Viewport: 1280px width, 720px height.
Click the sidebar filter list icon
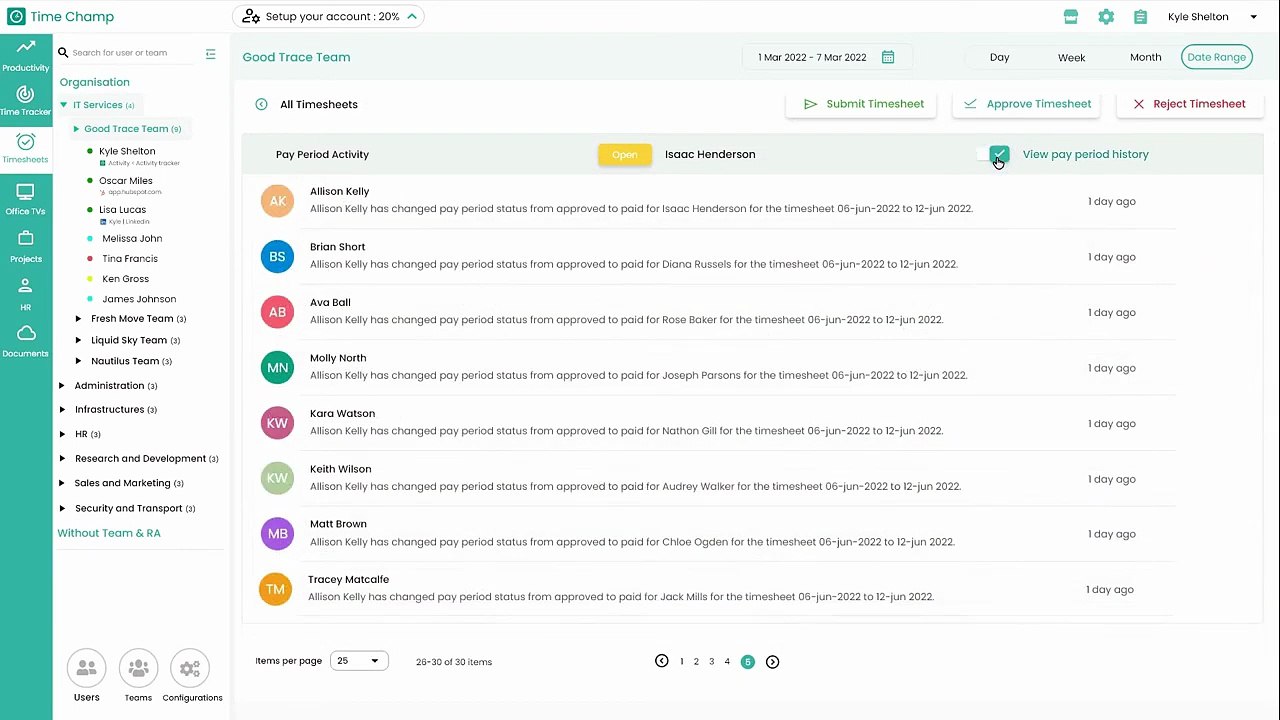tap(210, 54)
